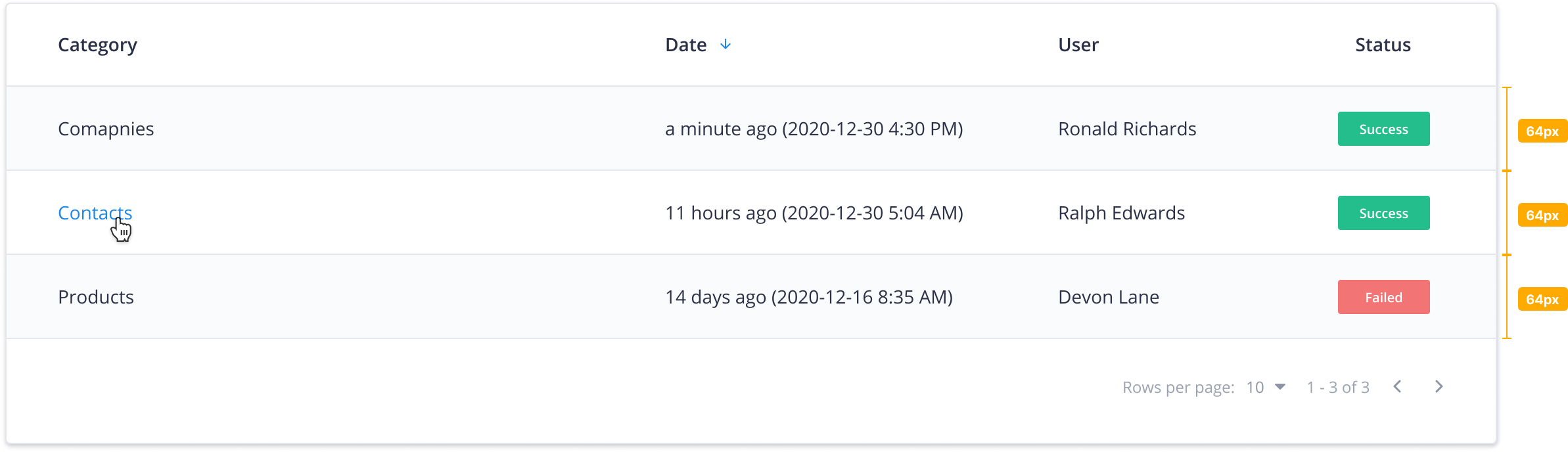Click the Ralph Edwards user cell
Image resolution: width=1568 pixels, height=452 pixels.
[1121, 213]
